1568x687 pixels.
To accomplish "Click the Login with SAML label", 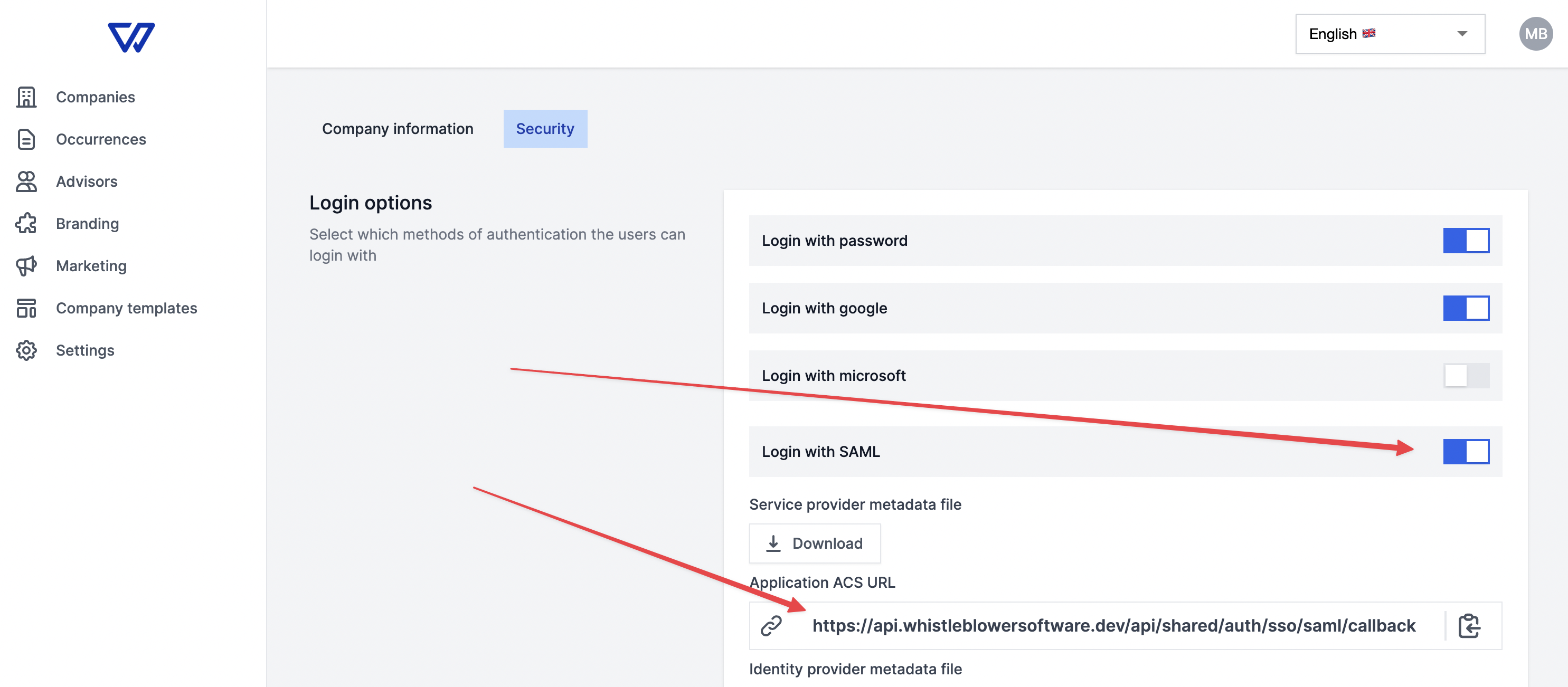I will pos(820,452).
